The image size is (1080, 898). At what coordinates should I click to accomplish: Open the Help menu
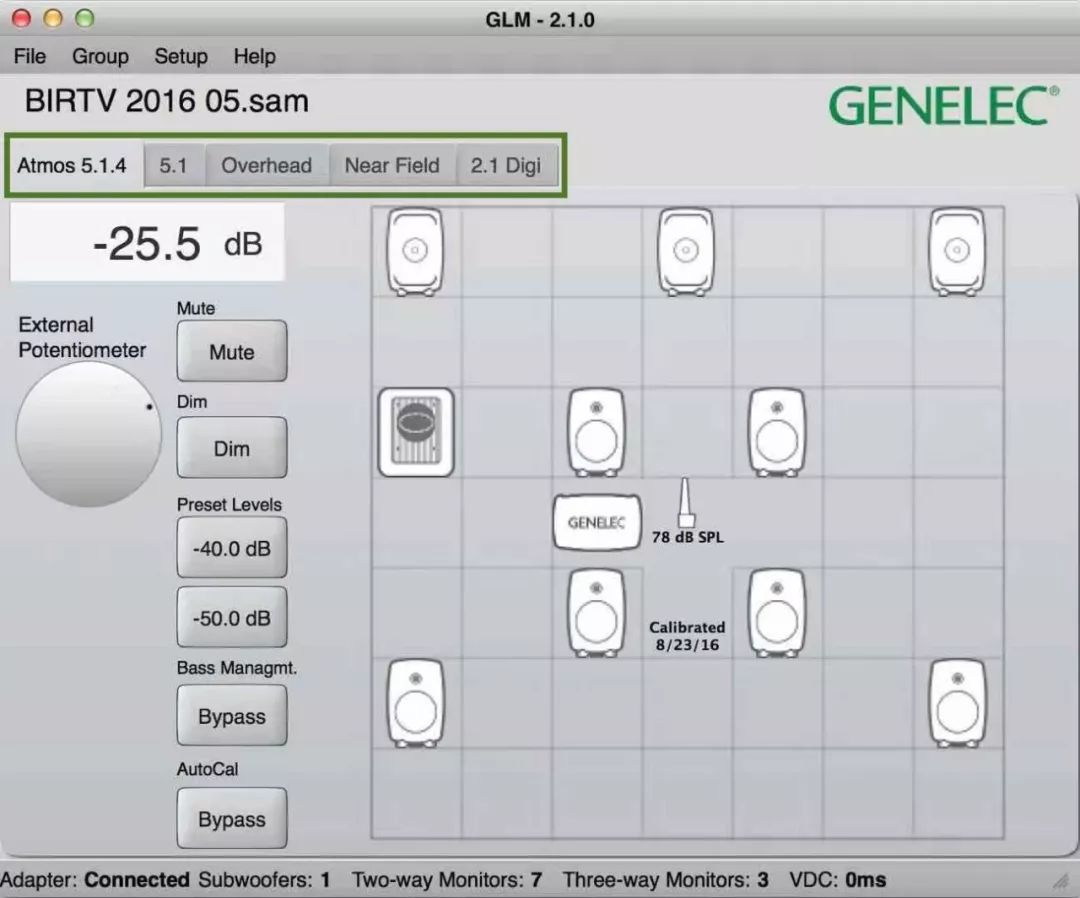pos(255,56)
